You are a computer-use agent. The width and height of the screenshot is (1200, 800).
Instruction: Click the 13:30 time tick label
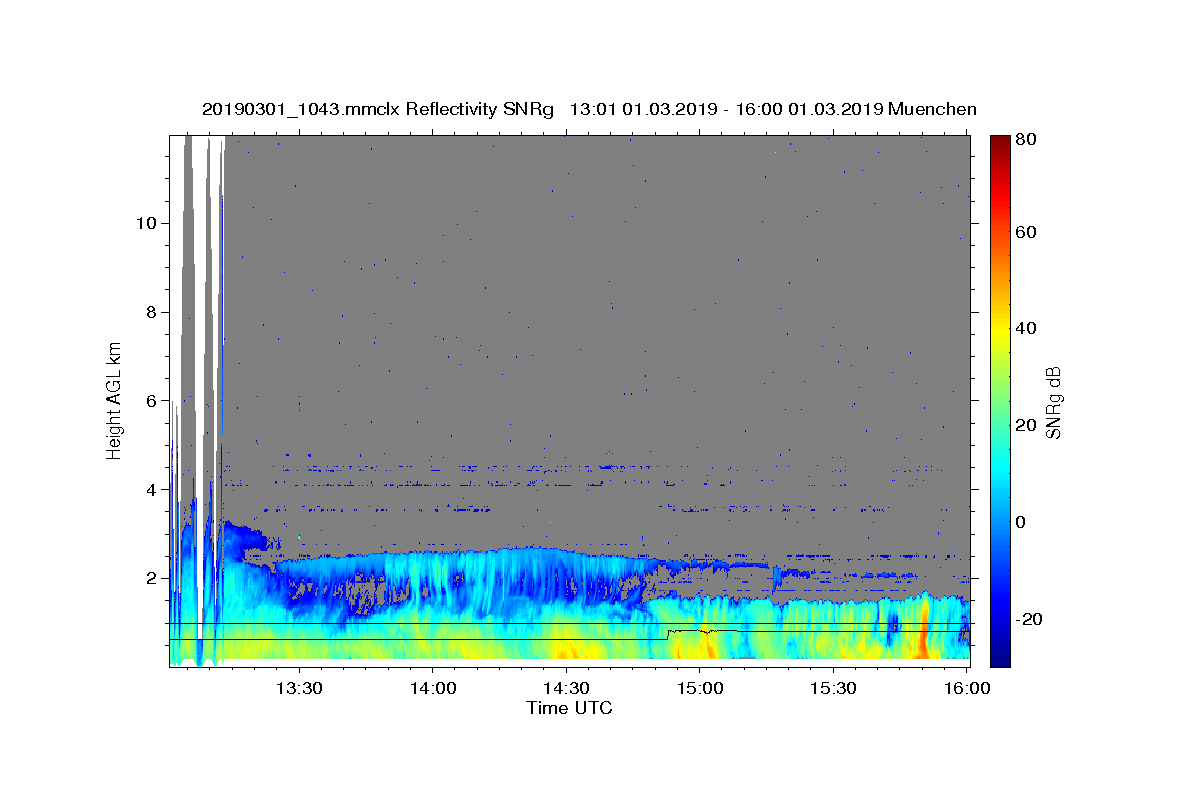tap(298, 688)
